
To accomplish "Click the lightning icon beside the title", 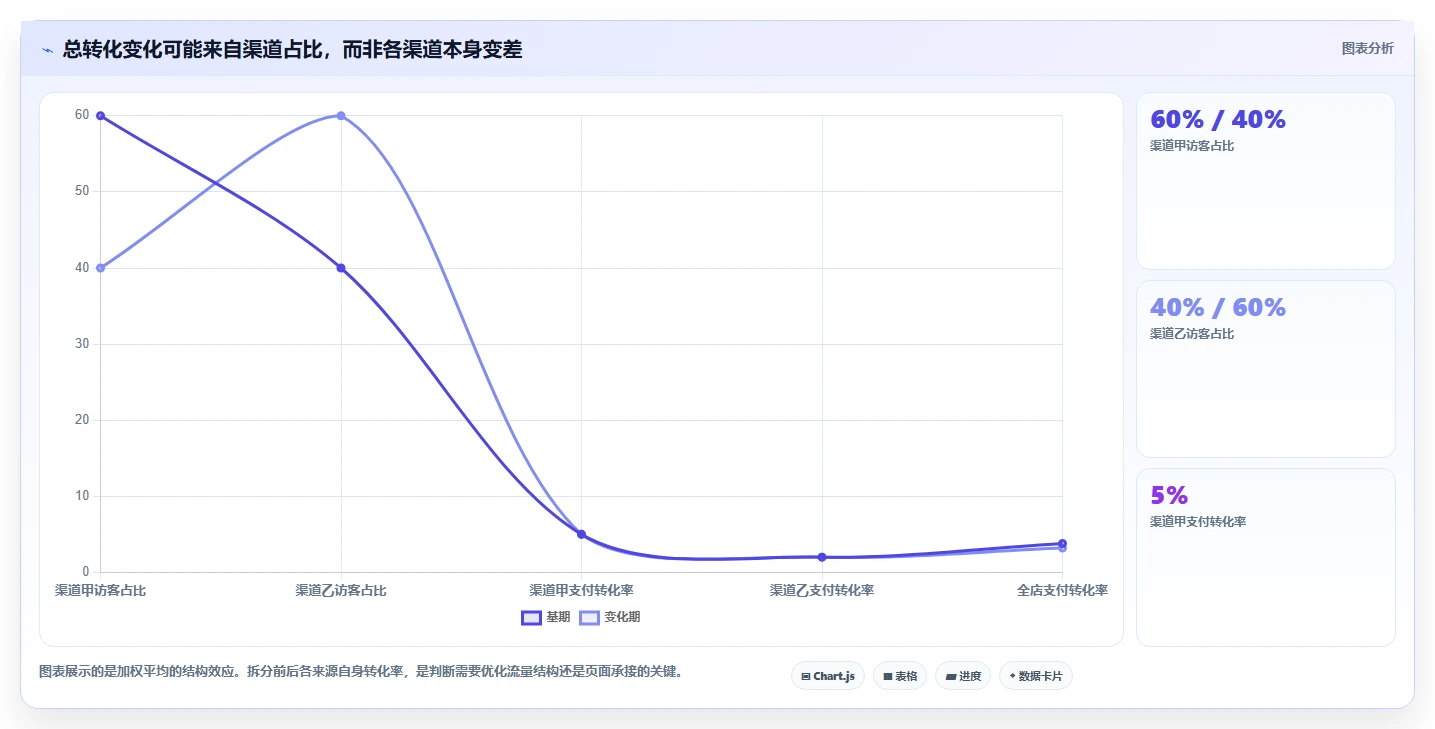I will pos(48,50).
